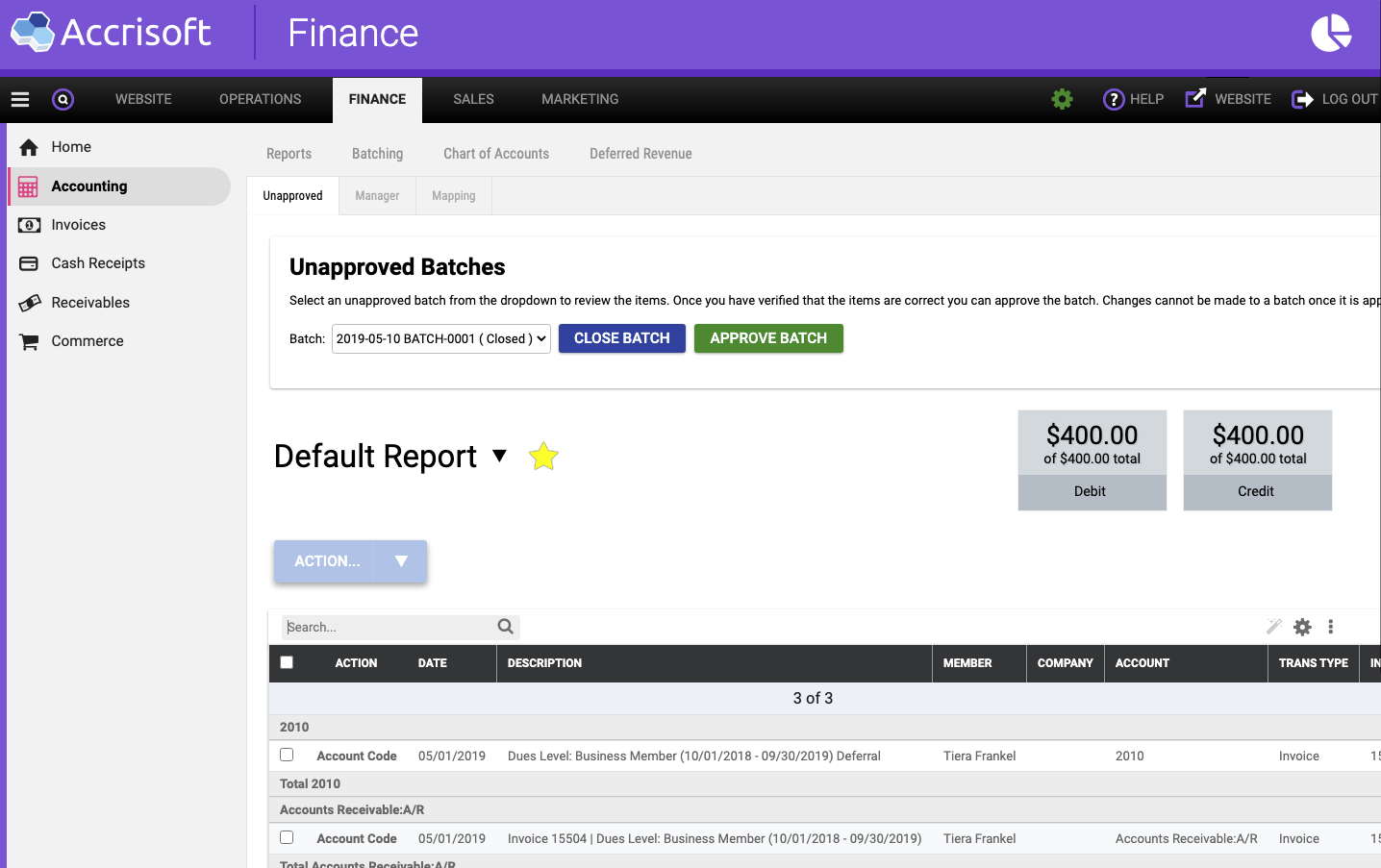Open table settings gear icon

pyautogui.click(x=1302, y=627)
